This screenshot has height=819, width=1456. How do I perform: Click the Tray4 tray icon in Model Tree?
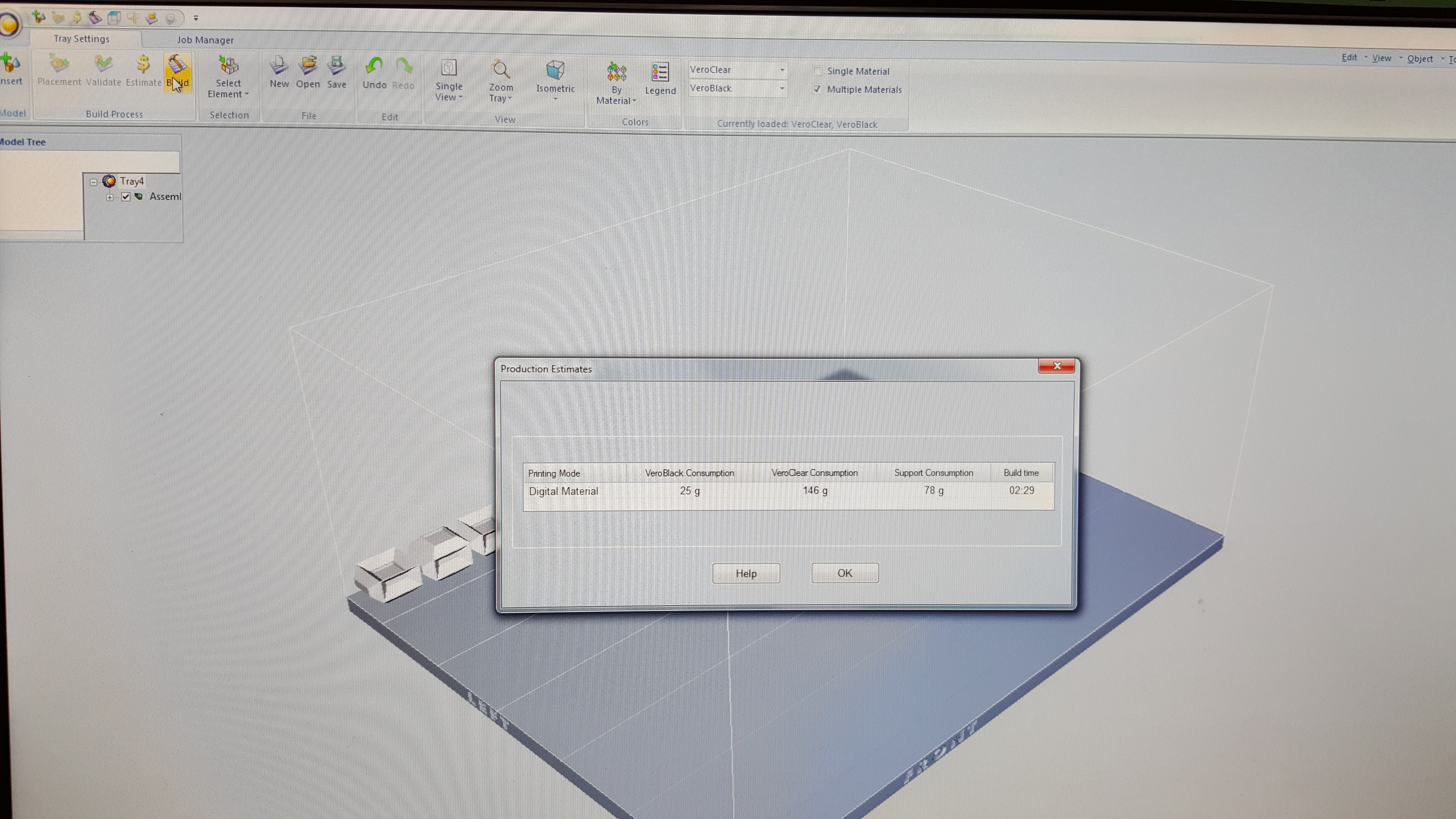point(109,181)
